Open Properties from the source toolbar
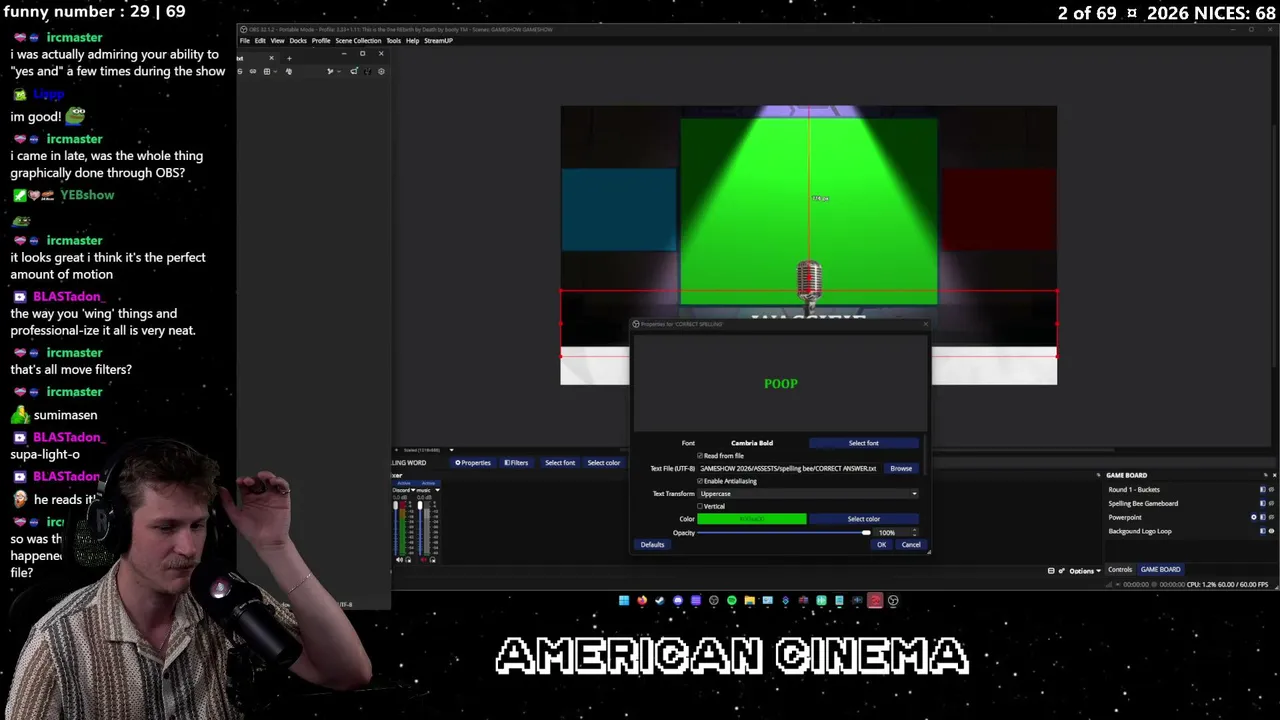Image resolution: width=1280 pixels, height=720 pixels. point(473,463)
